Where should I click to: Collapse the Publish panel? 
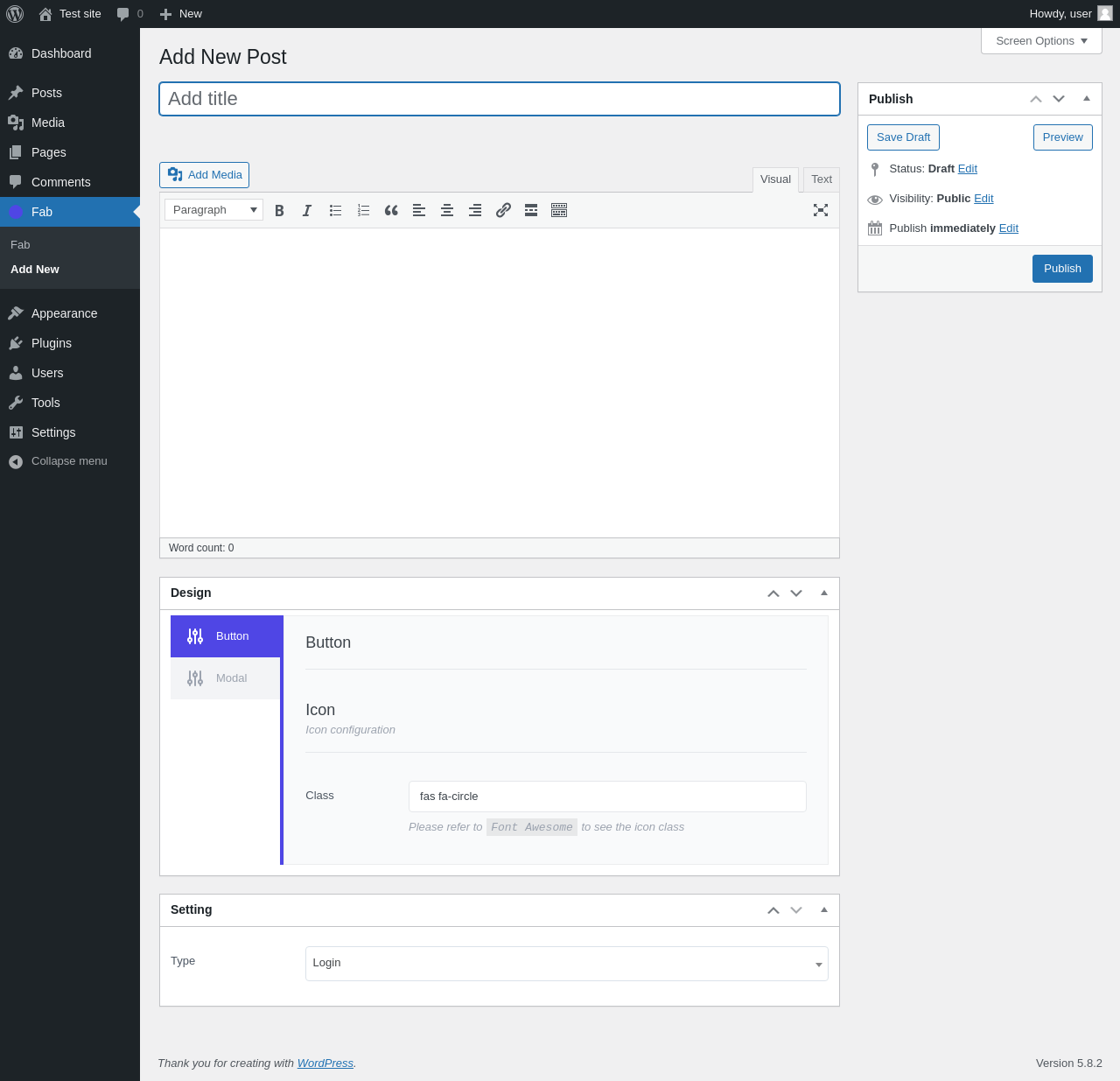[x=1087, y=99]
